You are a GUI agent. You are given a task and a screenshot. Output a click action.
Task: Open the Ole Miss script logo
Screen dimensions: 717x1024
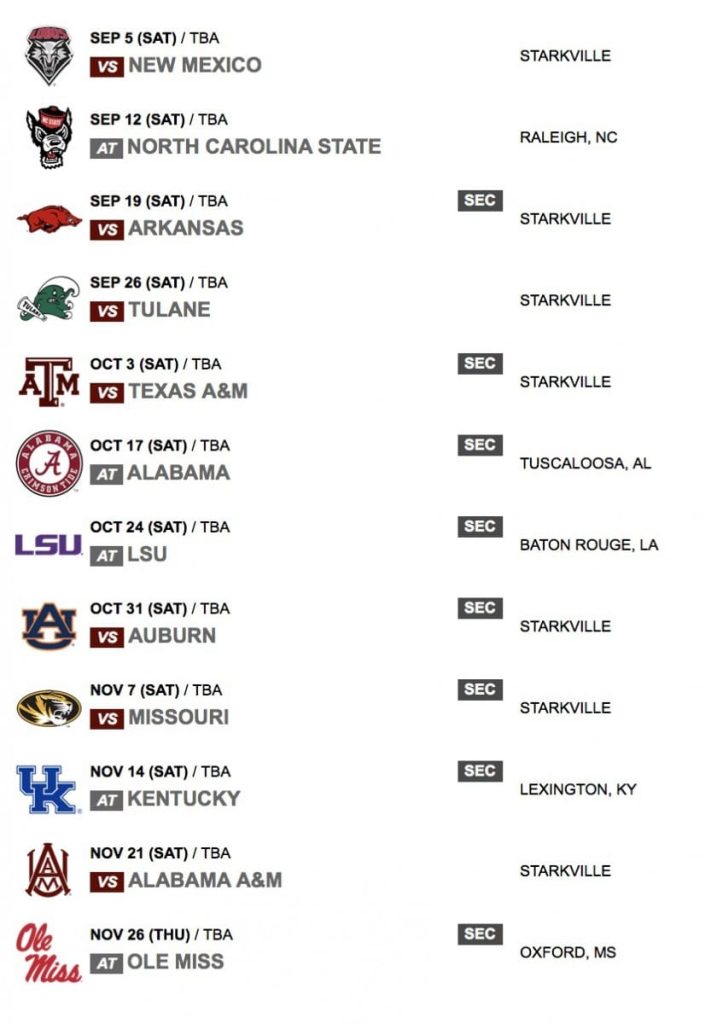click(x=48, y=953)
